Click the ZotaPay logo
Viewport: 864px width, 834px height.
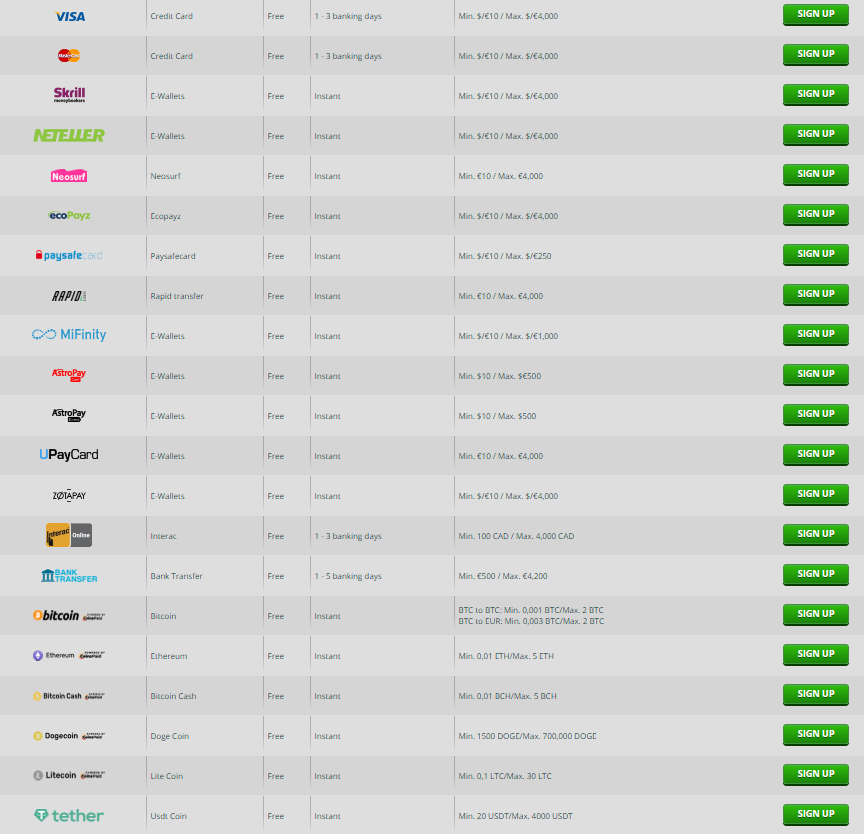tap(69, 495)
